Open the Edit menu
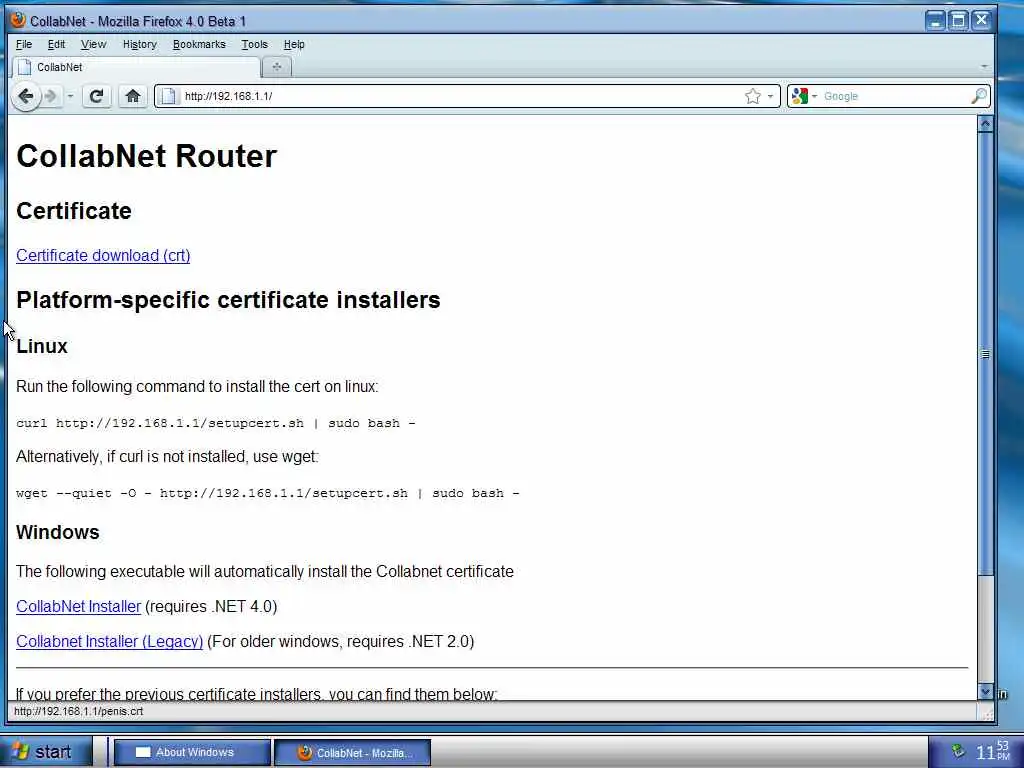This screenshot has width=1024, height=768. 56,44
